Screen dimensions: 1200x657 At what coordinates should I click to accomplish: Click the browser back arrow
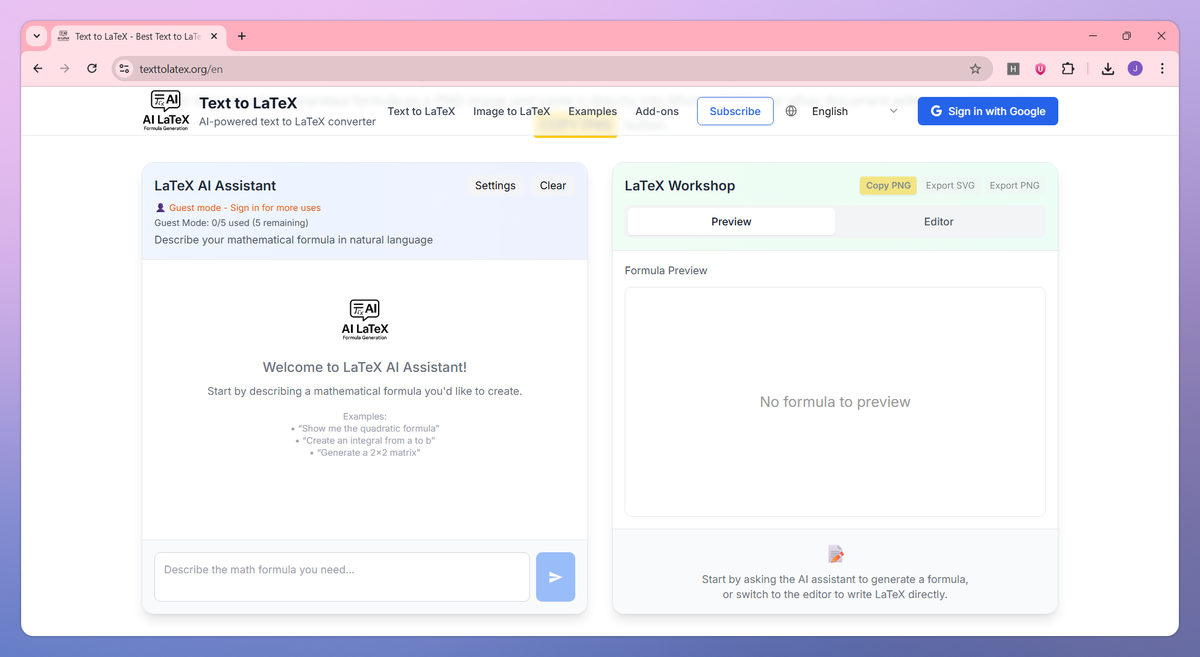[38, 69]
